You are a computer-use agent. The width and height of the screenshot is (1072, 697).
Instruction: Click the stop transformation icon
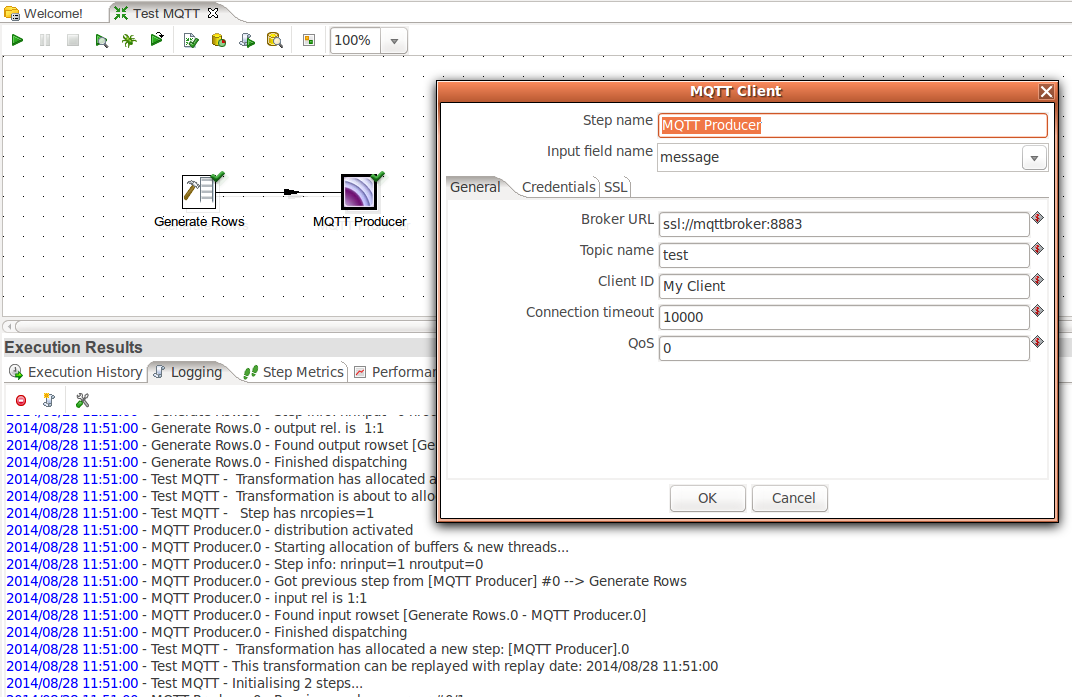click(x=73, y=40)
